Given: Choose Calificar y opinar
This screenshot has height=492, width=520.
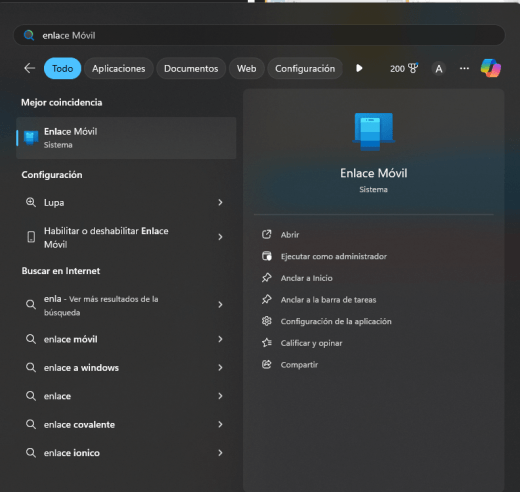Looking at the screenshot, I should (x=311, y=343).
